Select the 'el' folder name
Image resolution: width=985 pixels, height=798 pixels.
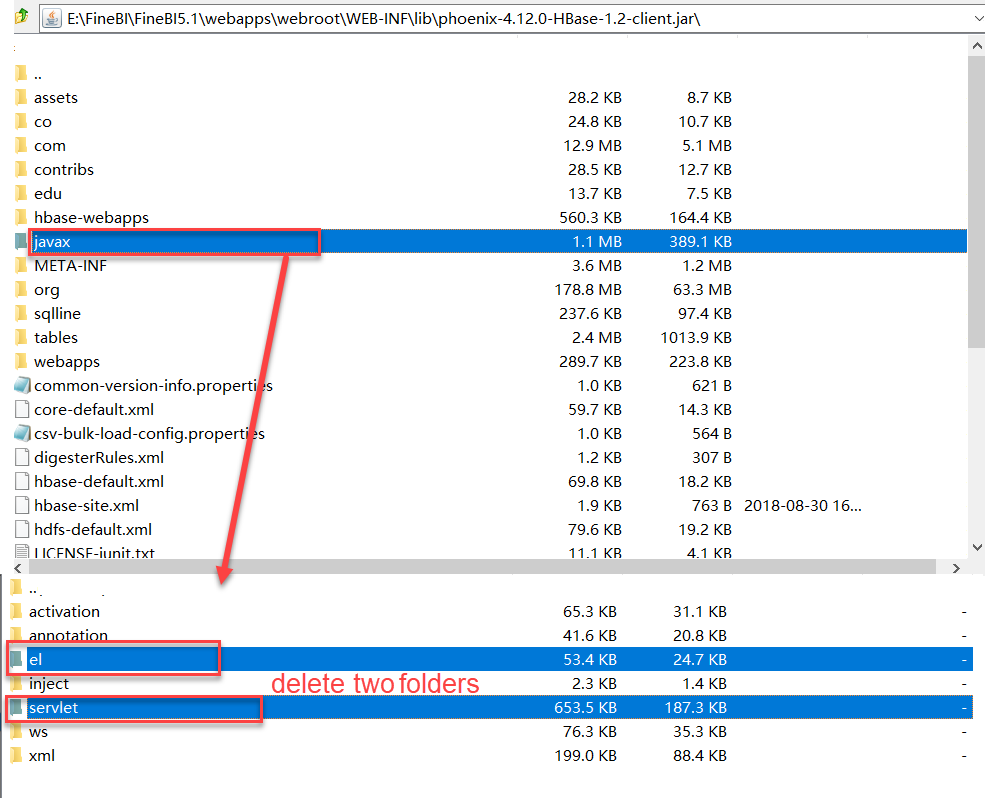point(35,659)
